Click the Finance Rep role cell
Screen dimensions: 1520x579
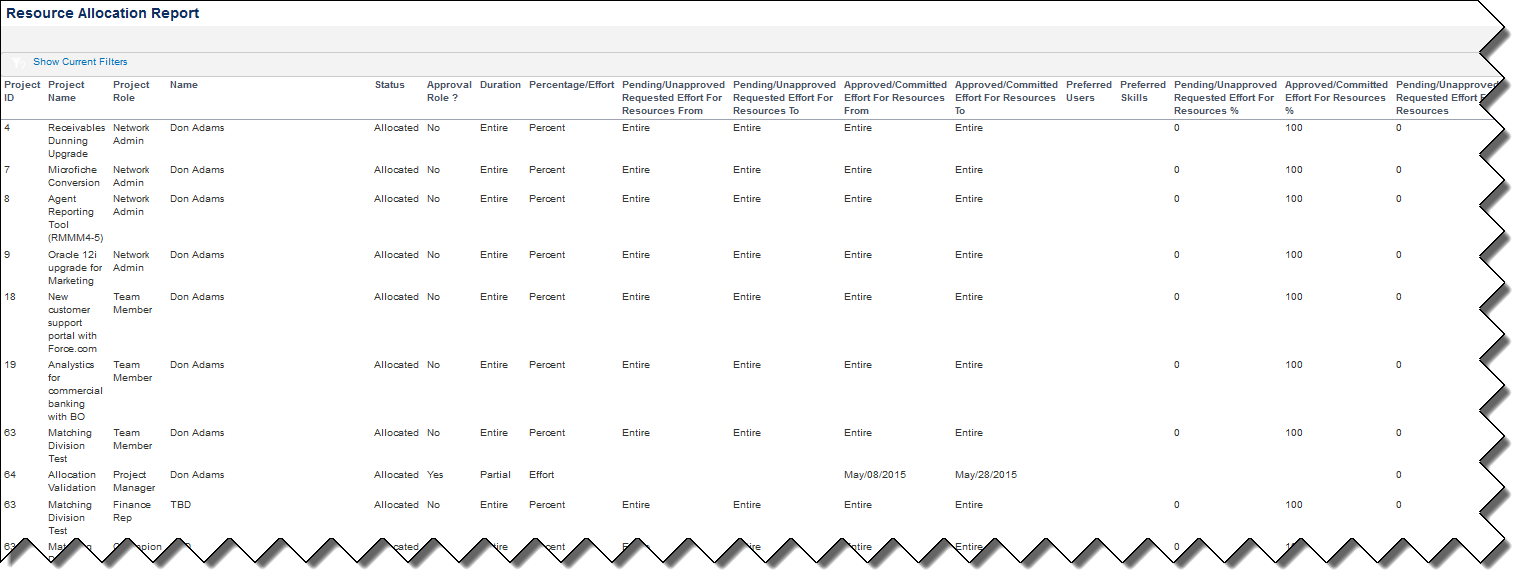point(132,511)
